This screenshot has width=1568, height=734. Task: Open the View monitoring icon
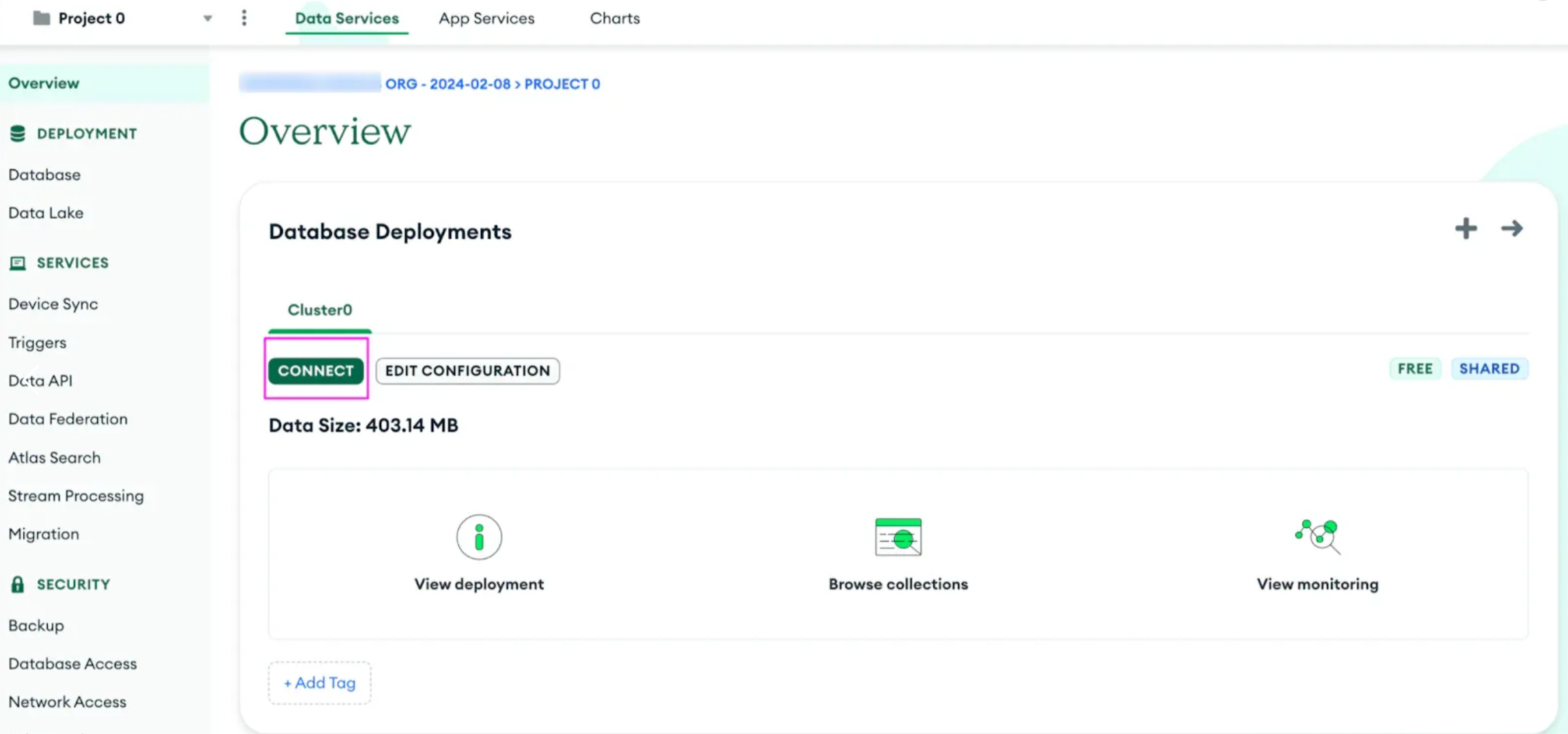[1316, 537]
